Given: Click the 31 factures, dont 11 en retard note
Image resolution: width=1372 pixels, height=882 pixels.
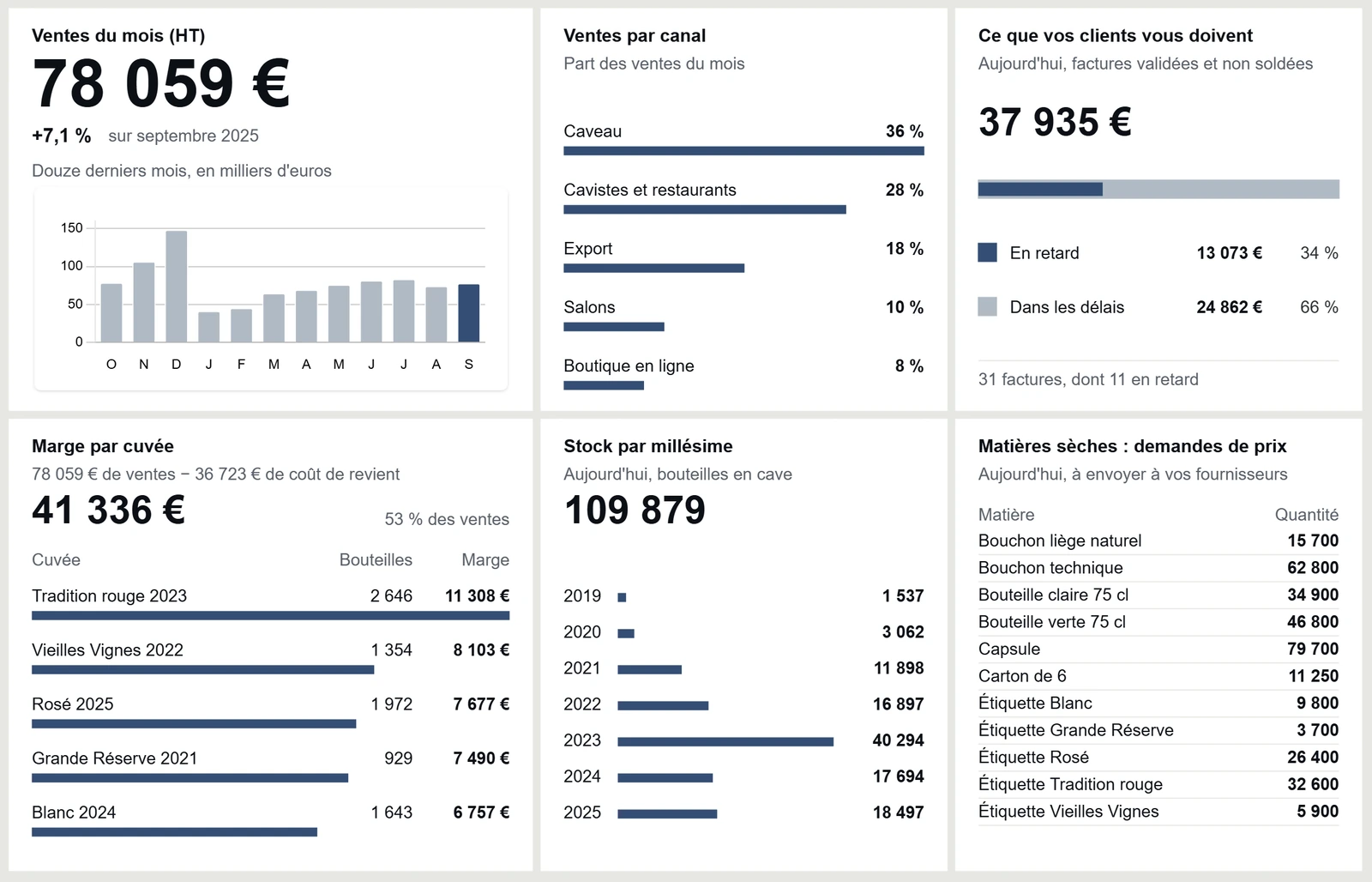Looking at the screenshot, I should (x=1088, y=379).
